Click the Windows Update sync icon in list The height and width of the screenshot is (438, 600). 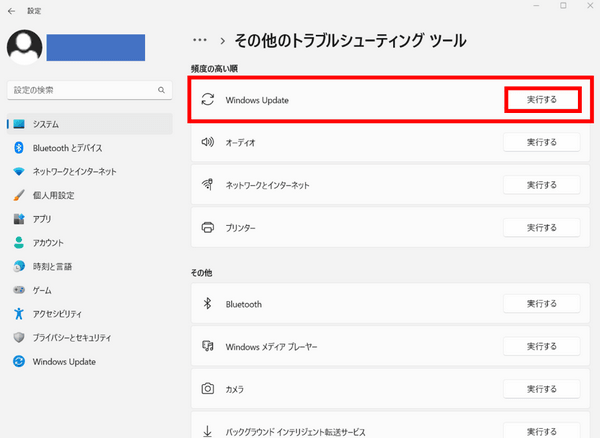coord(208,99)
